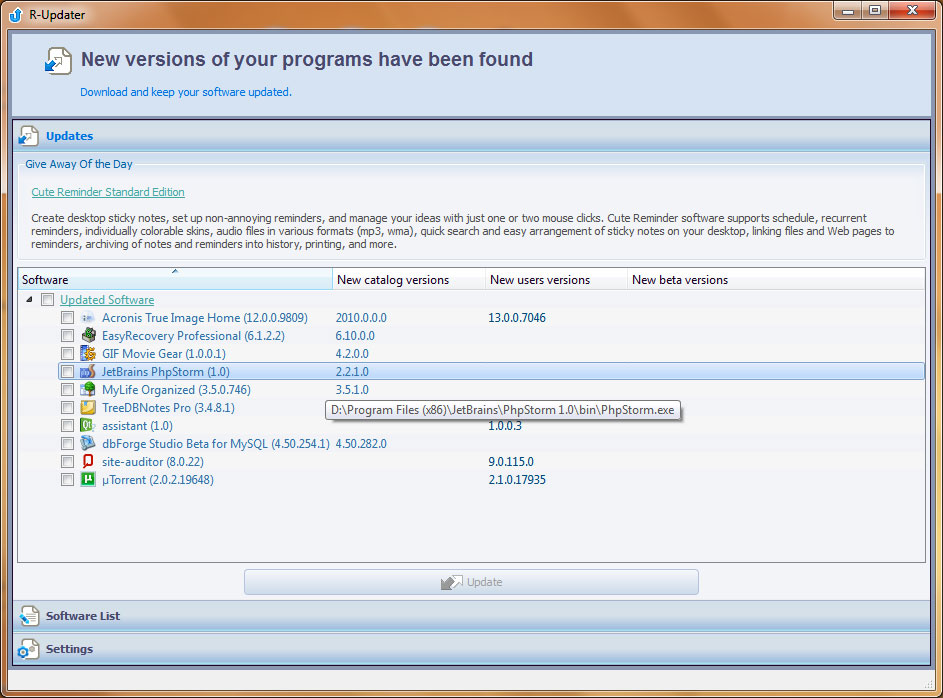Check the dbForge Studio Beta checkbox
Viewport: 943px width, 698px height.
67,444
